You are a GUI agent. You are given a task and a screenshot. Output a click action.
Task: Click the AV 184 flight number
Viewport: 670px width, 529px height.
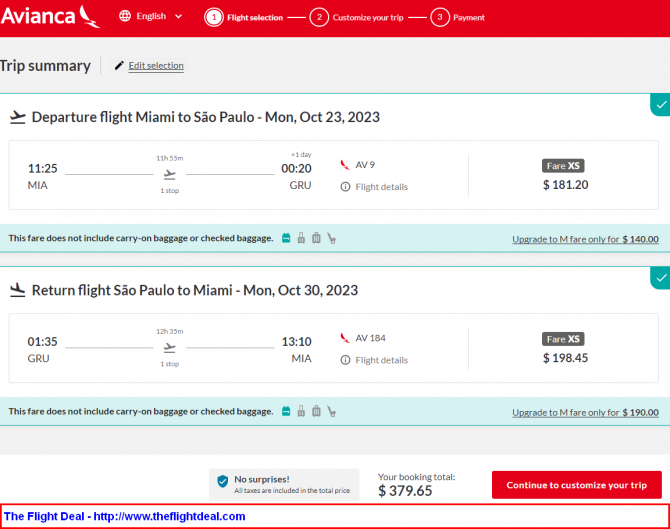[x=370, y=338]
